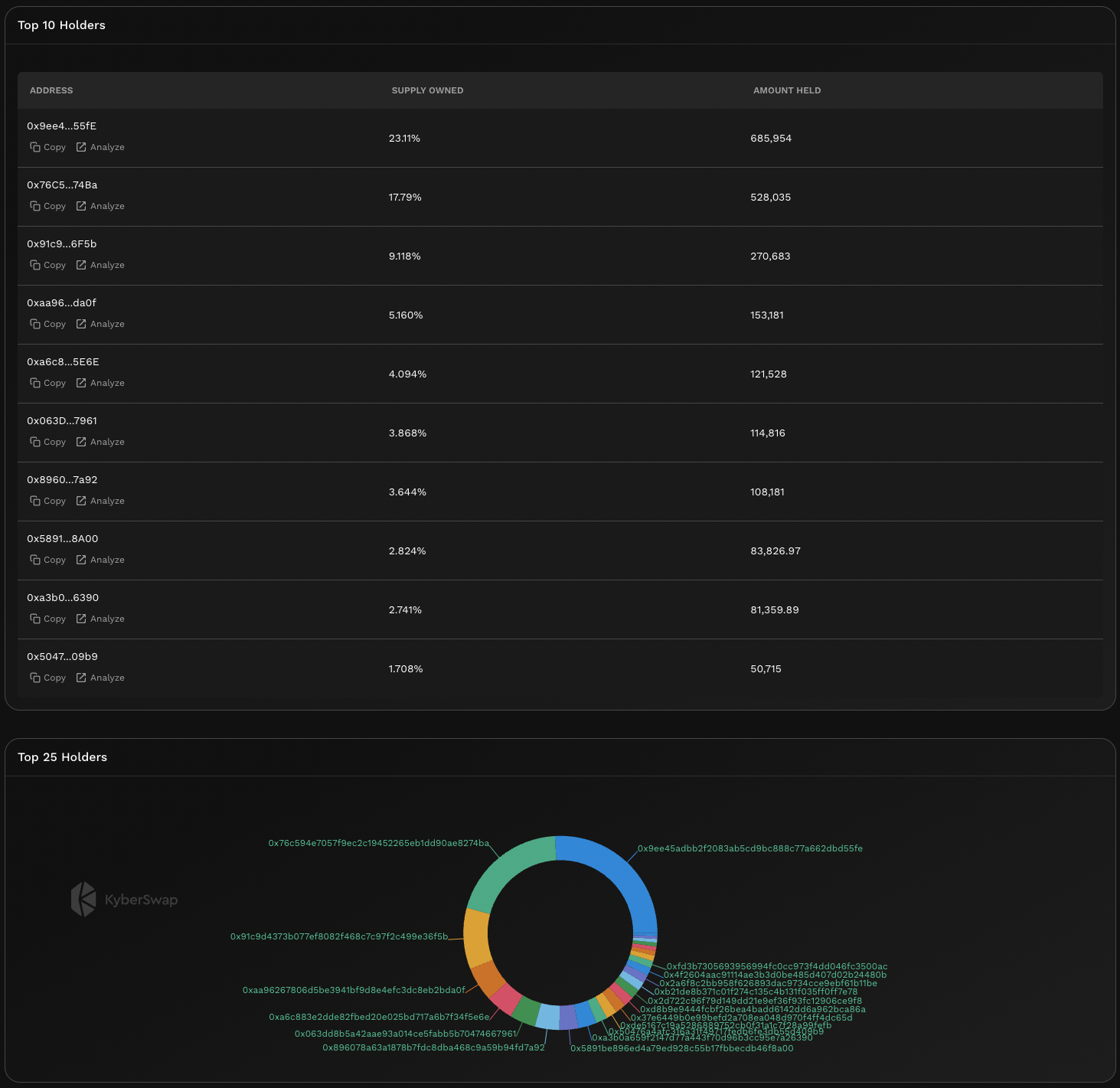Click the SUPPLY OWNED column header
This screenshot has width=1120, height=1088.
[427, 90]
